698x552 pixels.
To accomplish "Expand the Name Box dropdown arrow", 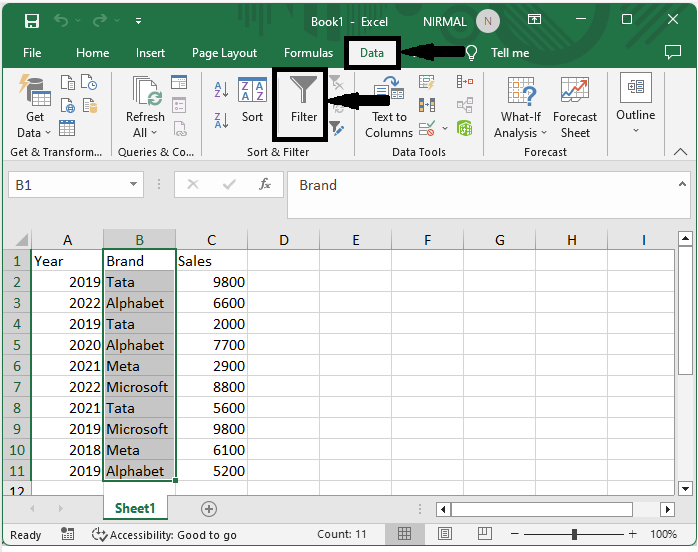I will click(135, 185).
